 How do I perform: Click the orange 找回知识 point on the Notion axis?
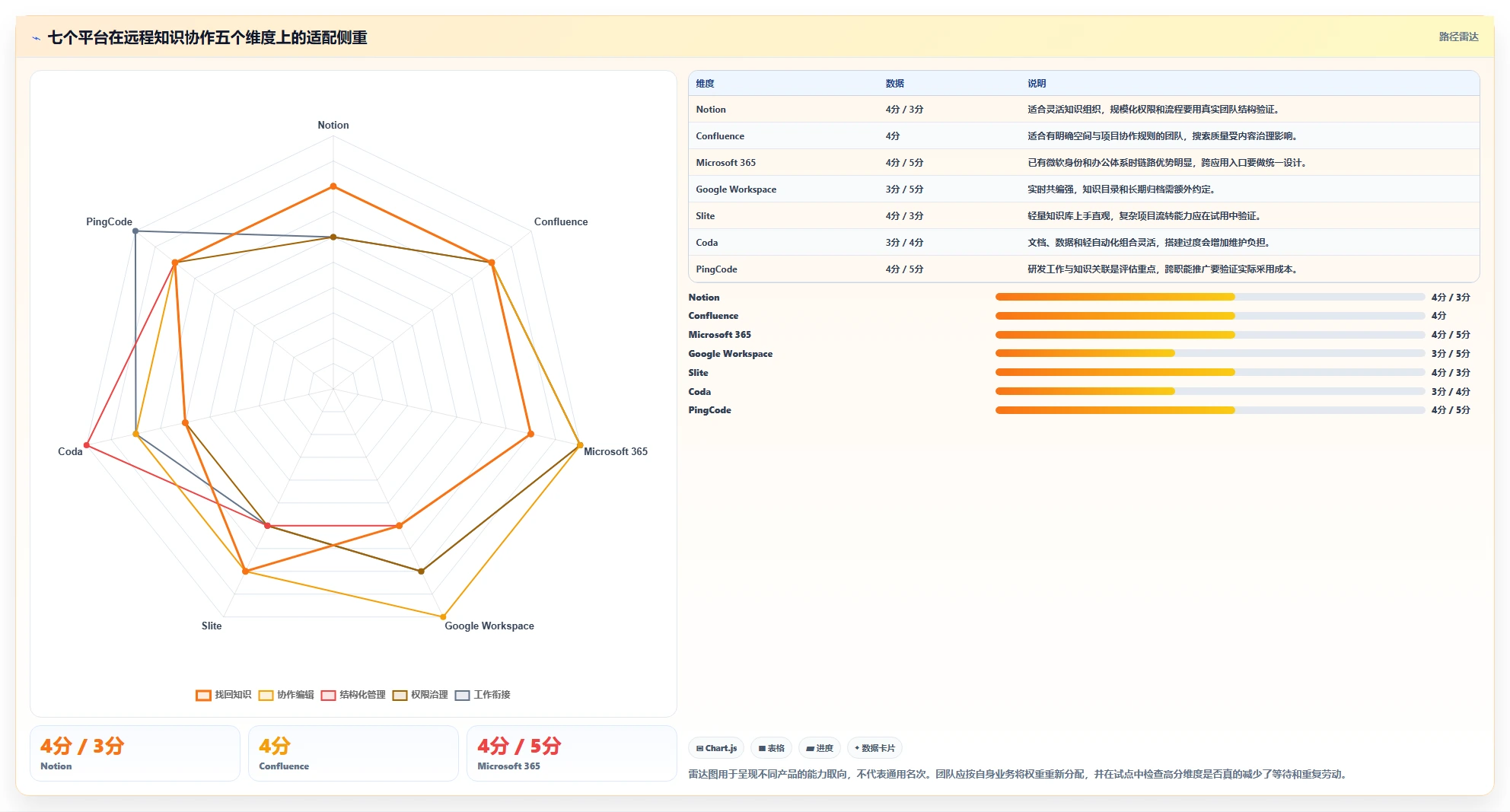pyautogui.click(x=333, y=186)
